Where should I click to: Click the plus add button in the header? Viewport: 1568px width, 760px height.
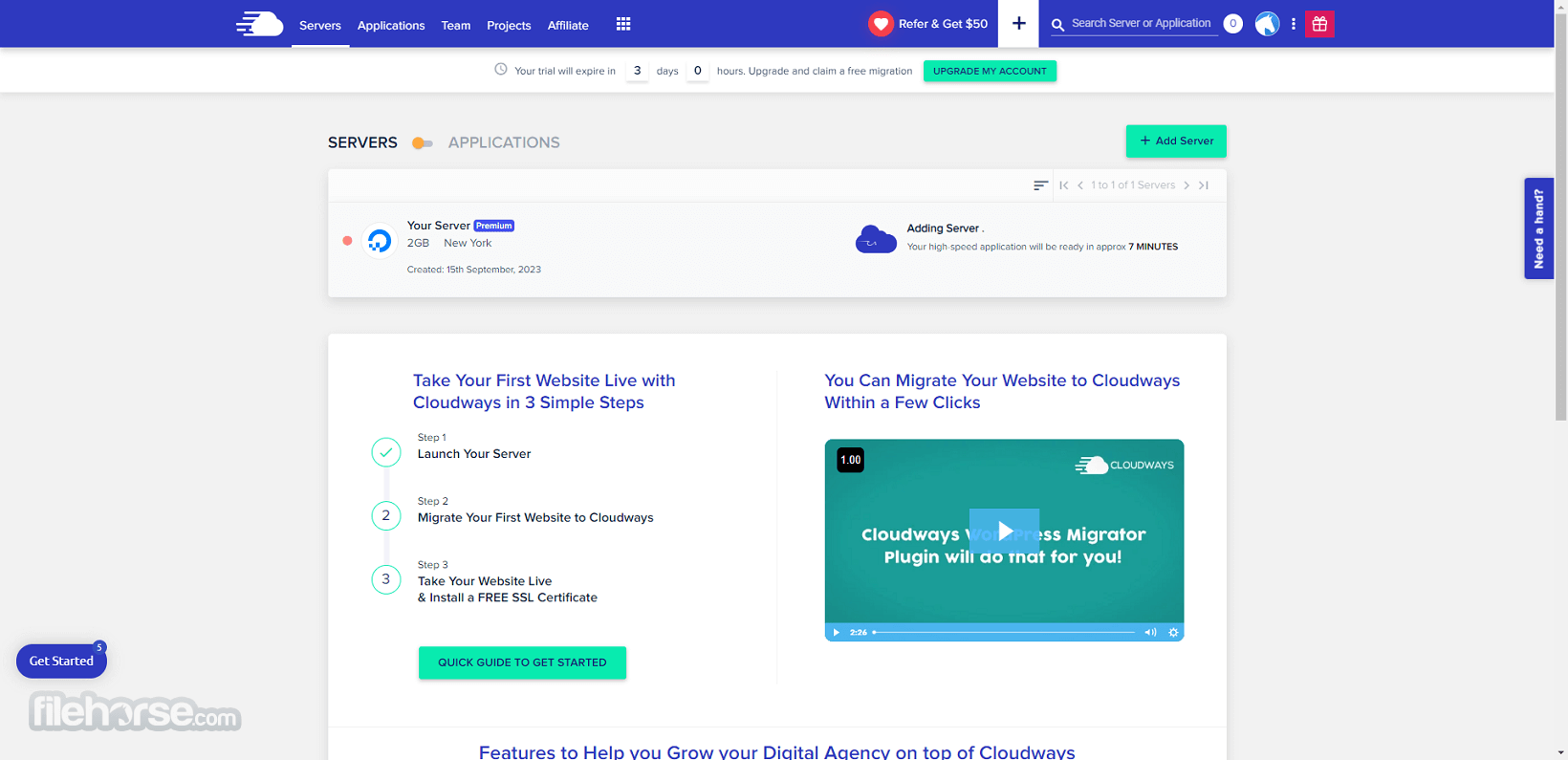tap(1018, 24)
